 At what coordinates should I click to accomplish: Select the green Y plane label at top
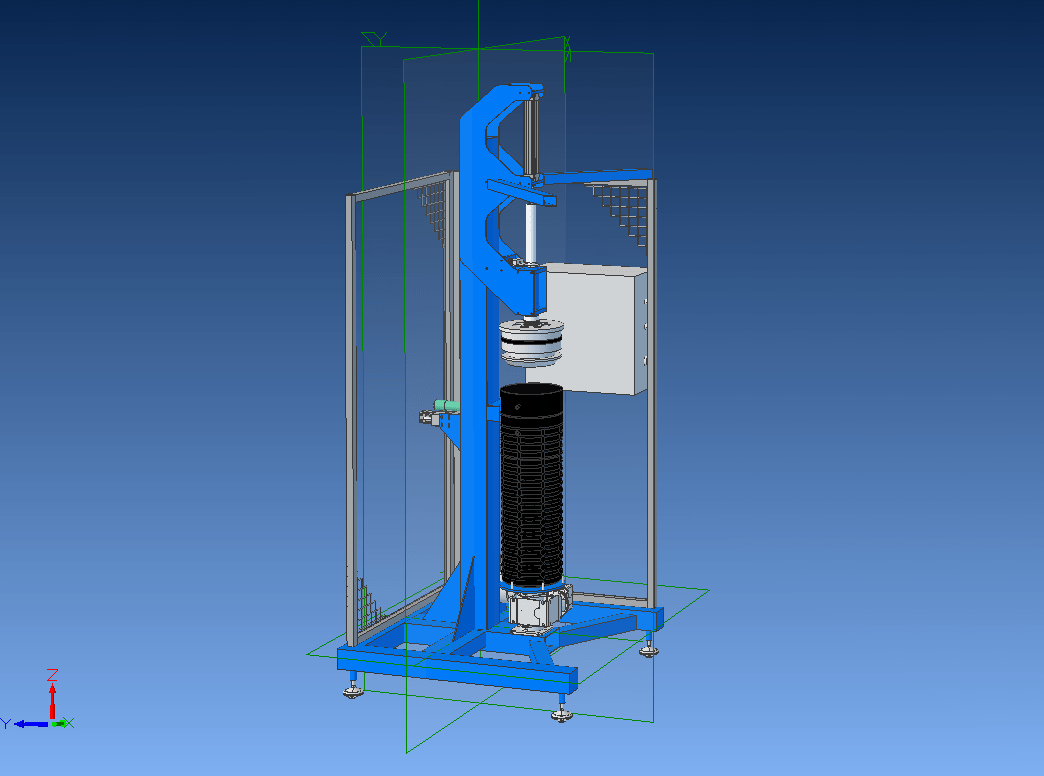coord(375,39)
